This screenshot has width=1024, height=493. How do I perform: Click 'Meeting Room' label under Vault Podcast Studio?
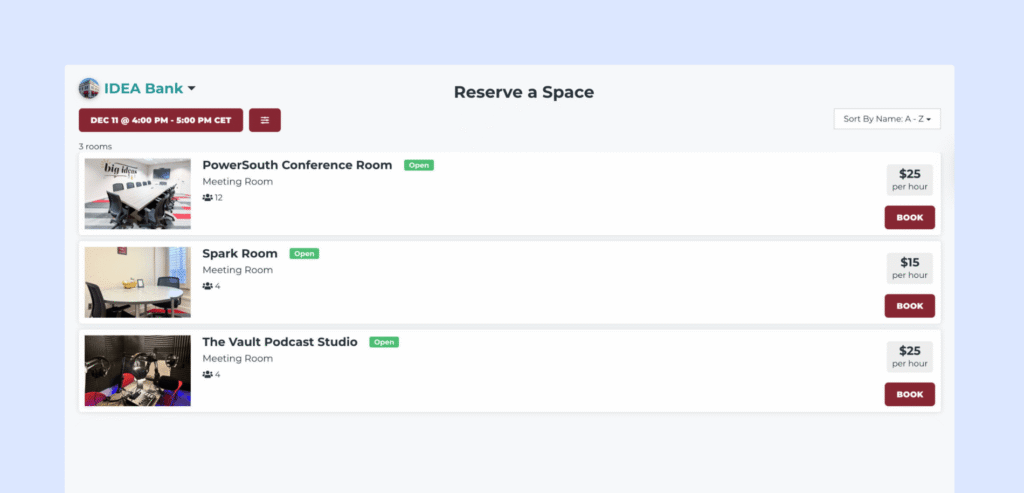(238, 358)
